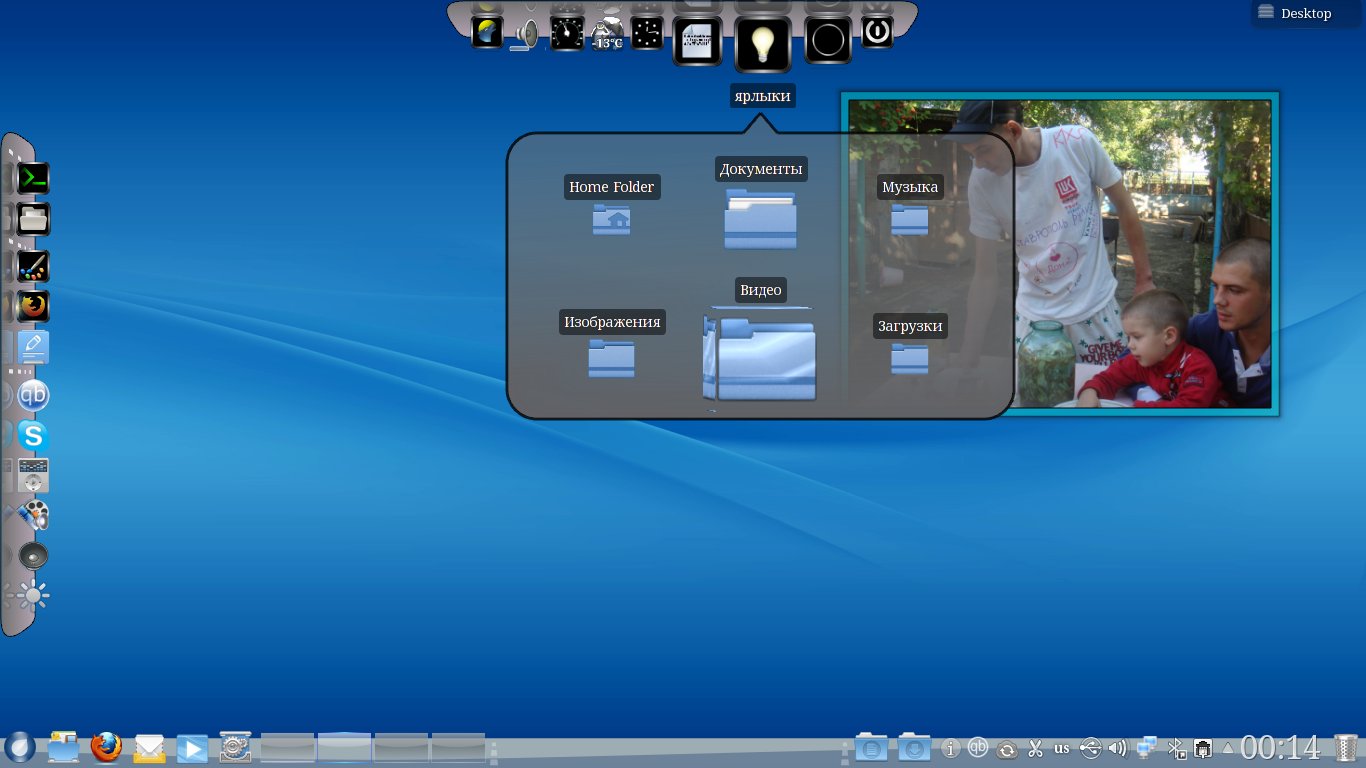The height and width of the screenshot is (768, 1366).
Task: Open the Klipper scissors clipboard icon
Action: (1035, 748)
